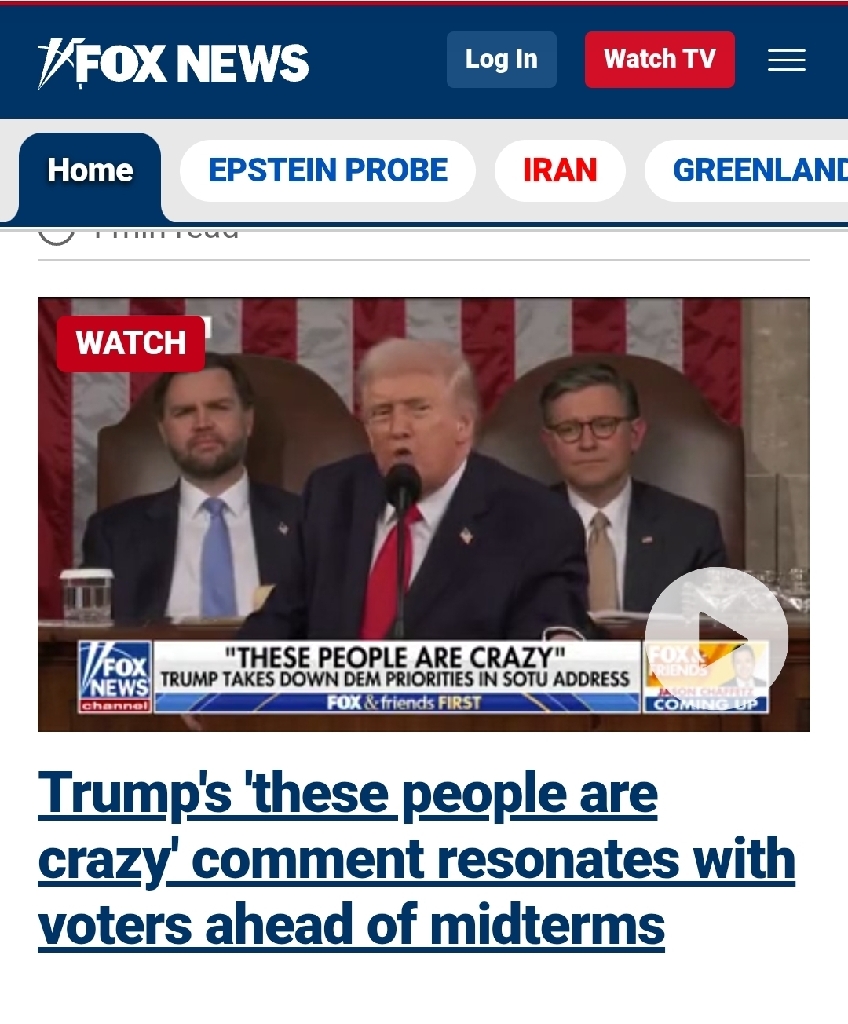The height and width of the screenshot is (1024, 848).
Task: Click the Fox & Friends Coming Up inset
Action: coord(706,677)
